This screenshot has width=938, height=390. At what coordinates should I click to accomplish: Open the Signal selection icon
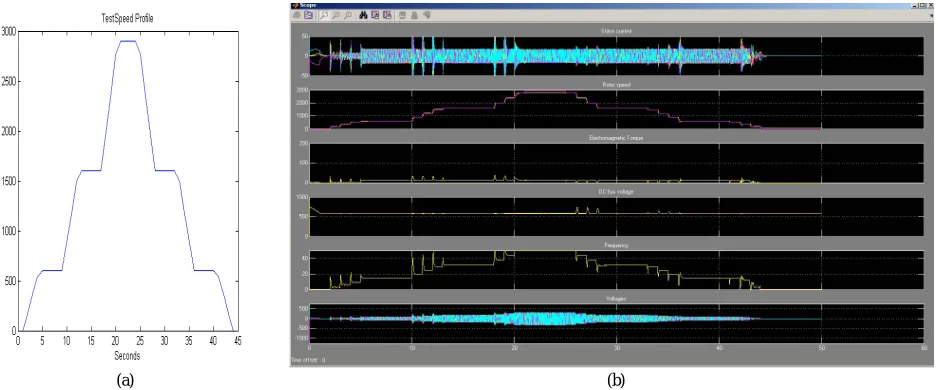click(427, 15)
